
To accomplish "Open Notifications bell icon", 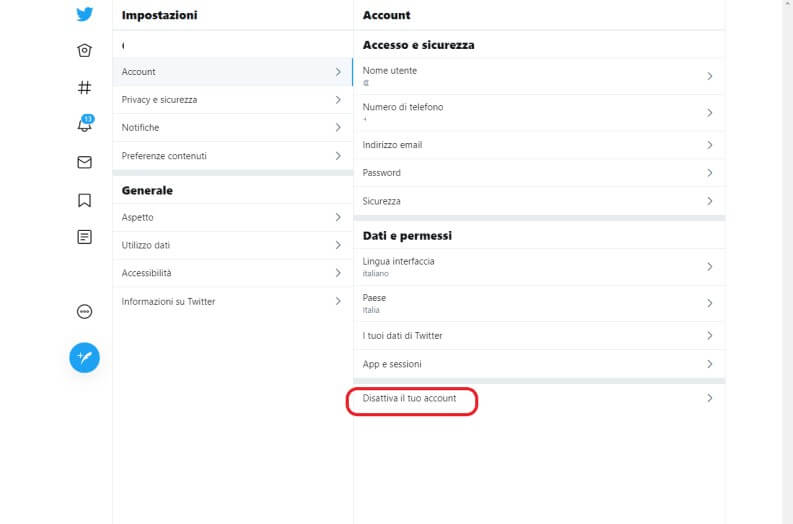I will (x=85, y=124).
